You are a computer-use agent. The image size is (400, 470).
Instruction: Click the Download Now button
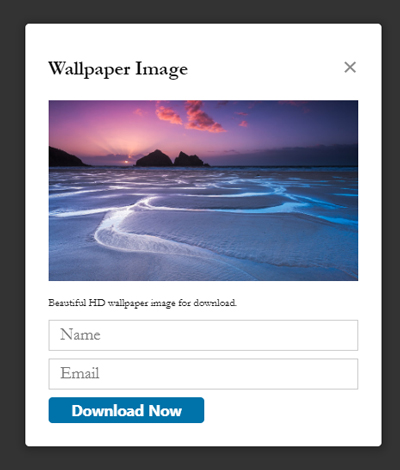(x=126, y=410)
